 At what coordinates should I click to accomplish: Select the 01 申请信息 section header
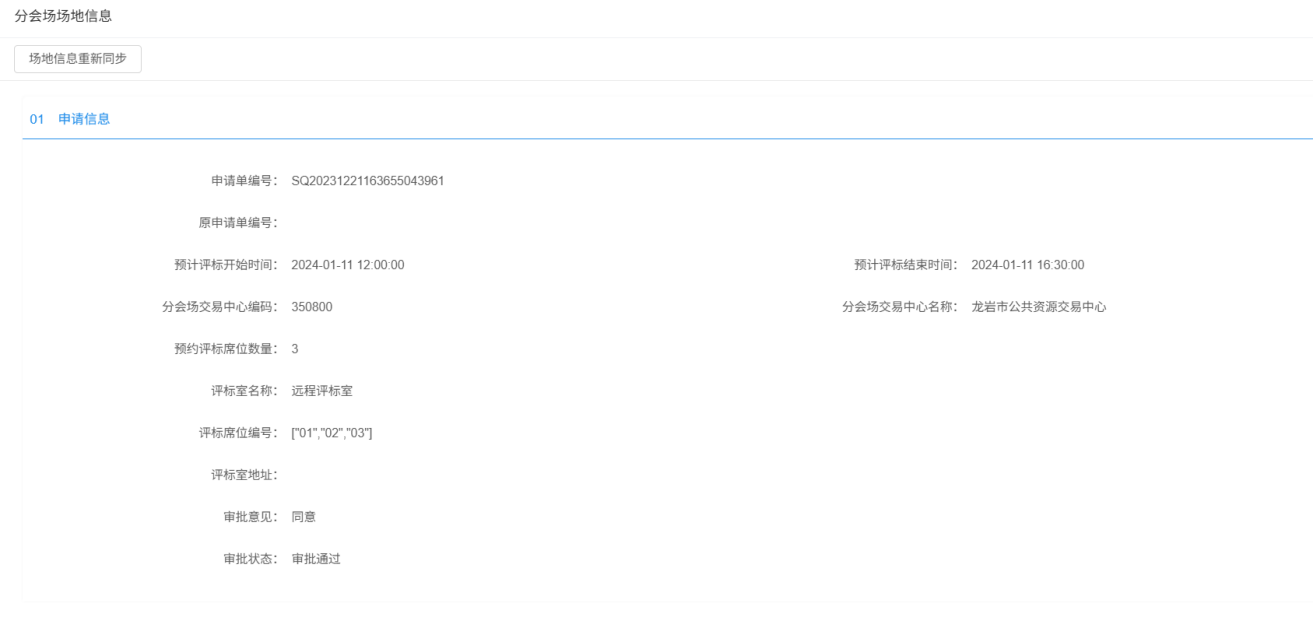tap(70, 119)
